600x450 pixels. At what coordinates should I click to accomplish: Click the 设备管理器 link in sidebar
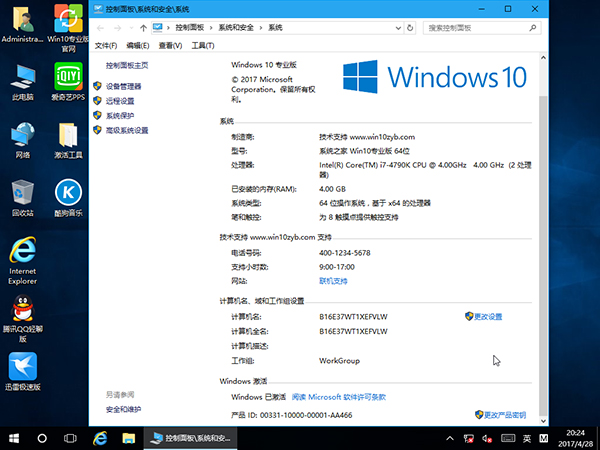[124, 87]
